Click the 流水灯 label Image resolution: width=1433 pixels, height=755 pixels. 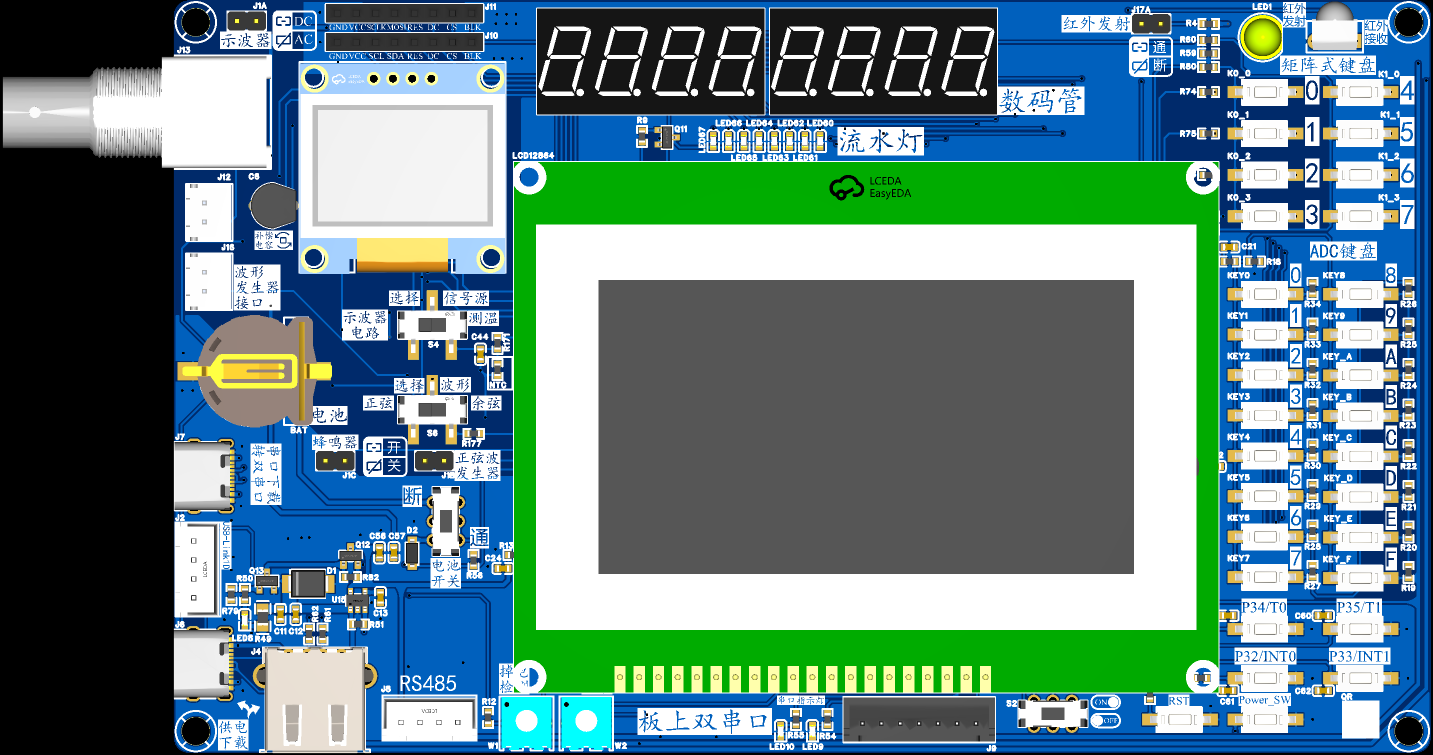pos(879,140)
